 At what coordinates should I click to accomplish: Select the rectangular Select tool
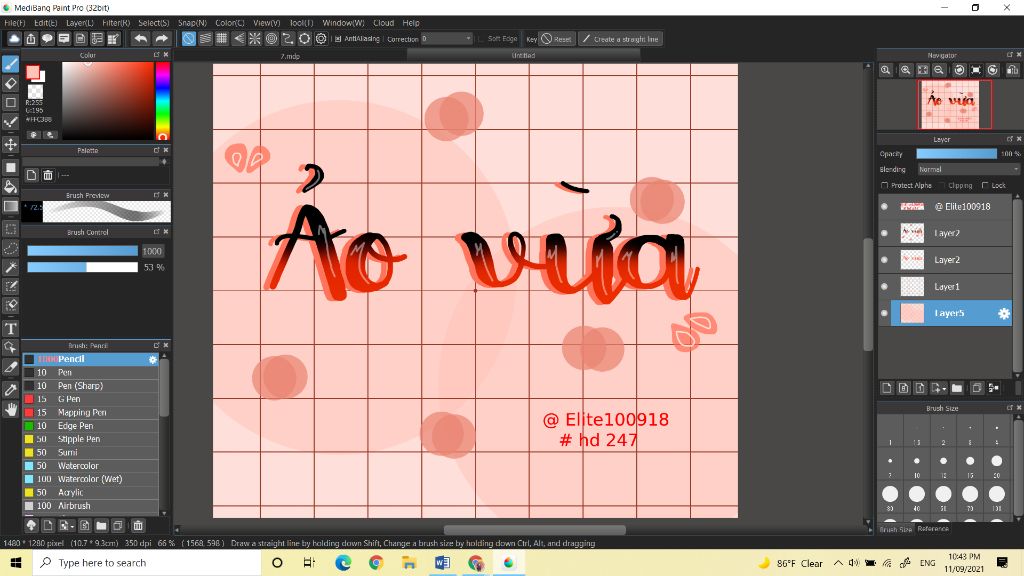10,229
